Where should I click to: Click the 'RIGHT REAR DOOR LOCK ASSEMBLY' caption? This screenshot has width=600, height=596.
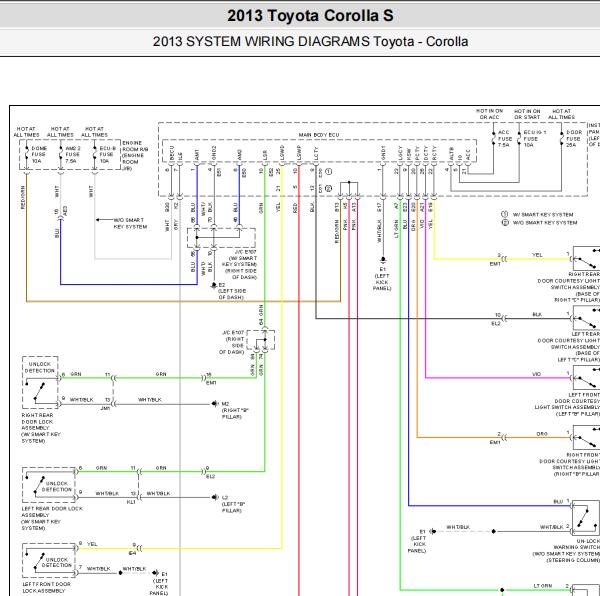(41, 428)
